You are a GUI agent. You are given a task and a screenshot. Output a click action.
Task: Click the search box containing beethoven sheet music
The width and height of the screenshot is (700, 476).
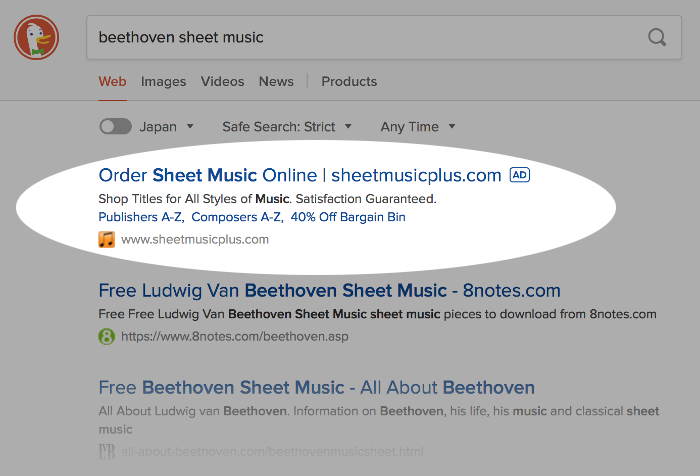(x=384, y=38)
